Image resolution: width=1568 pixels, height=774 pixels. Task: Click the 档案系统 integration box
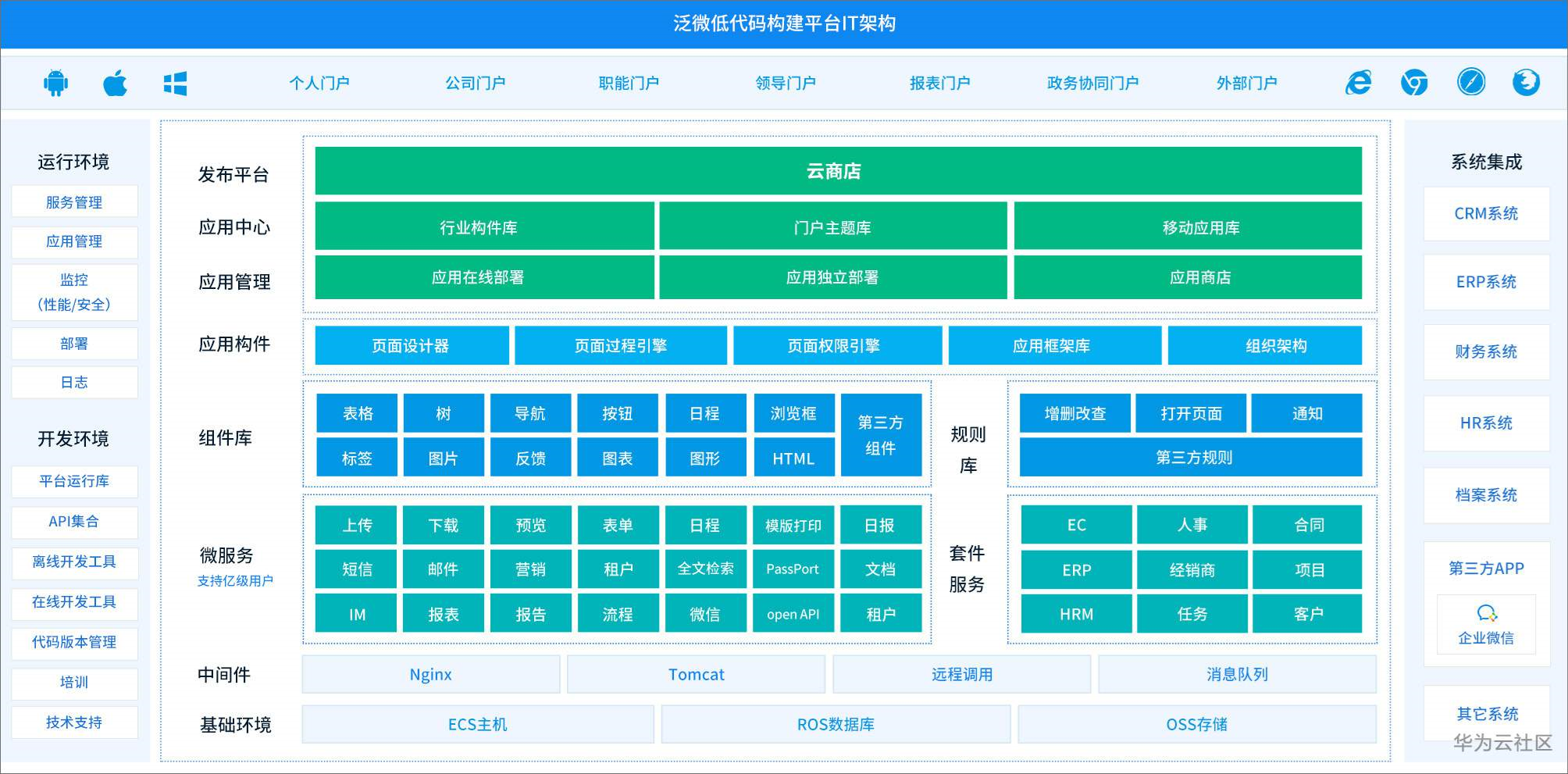(1486, 494)
